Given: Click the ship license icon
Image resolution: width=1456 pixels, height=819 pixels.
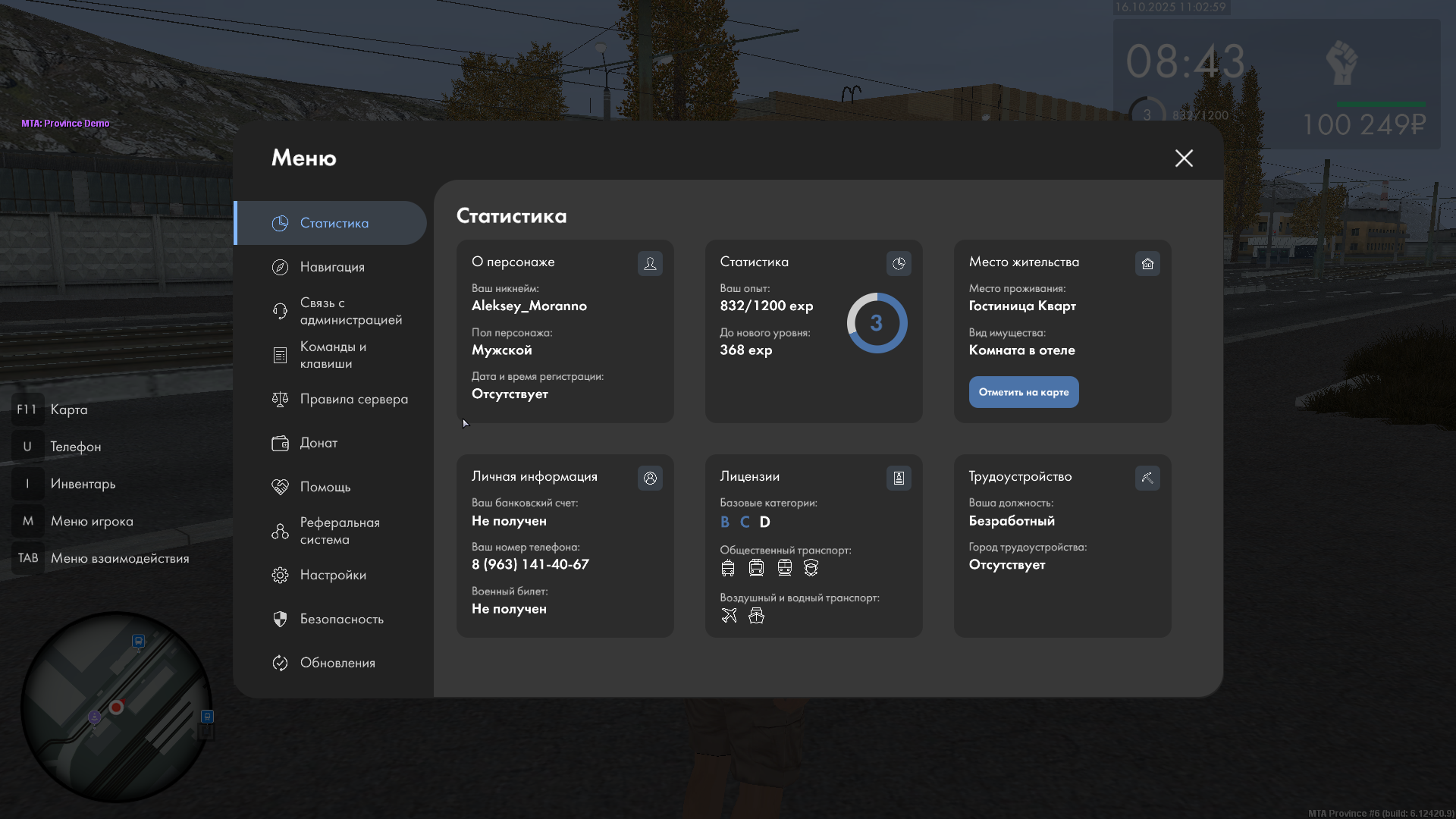Looking at the screenshot, I should pyautogui.click(x=756, y=615).
